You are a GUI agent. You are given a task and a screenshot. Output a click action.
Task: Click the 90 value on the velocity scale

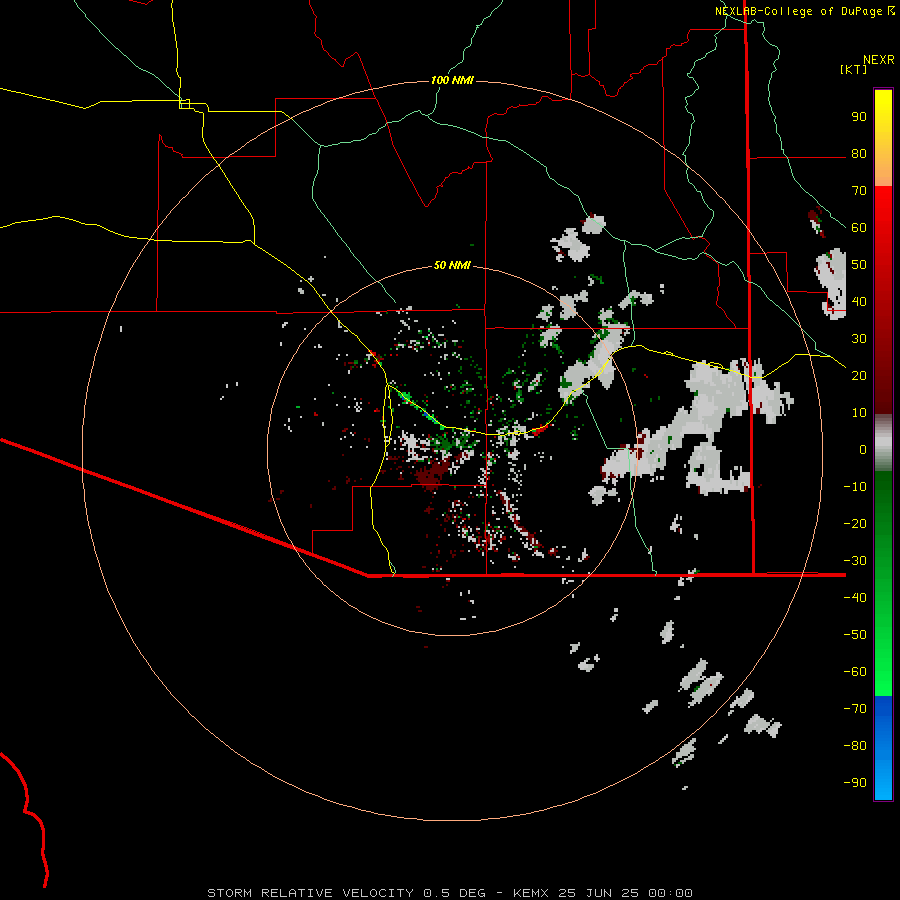(x=859, y=117)
